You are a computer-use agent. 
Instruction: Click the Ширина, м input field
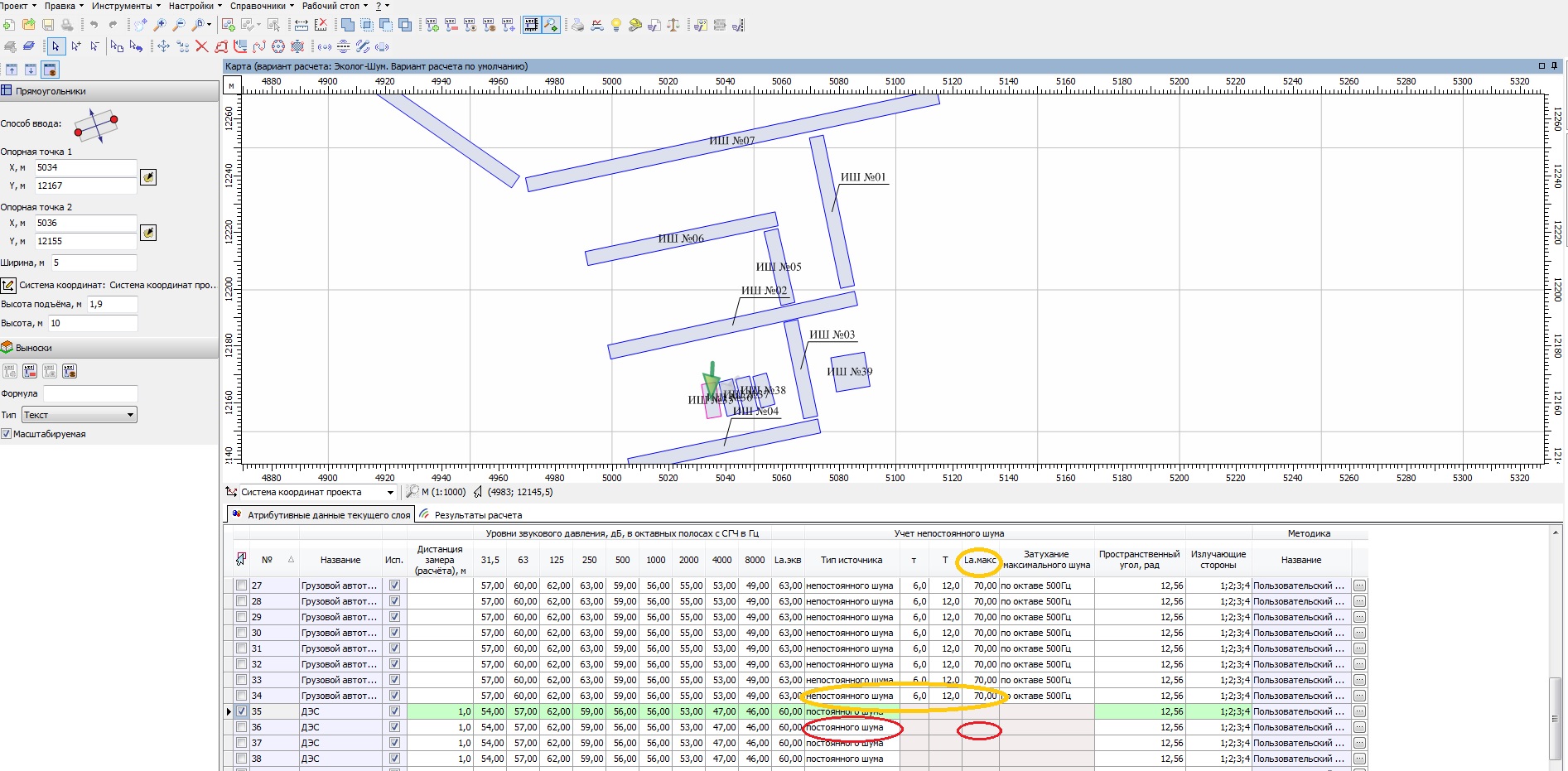click(x=94, y=263)
